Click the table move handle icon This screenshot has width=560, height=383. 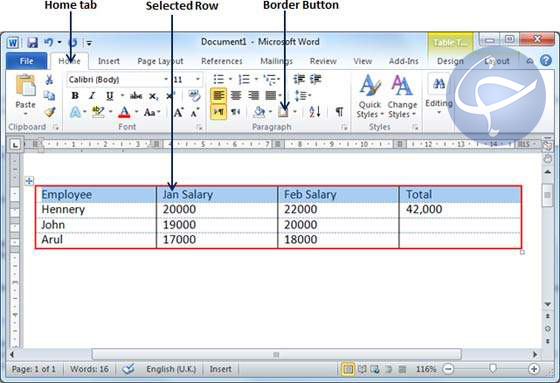[x=29, y=181]
